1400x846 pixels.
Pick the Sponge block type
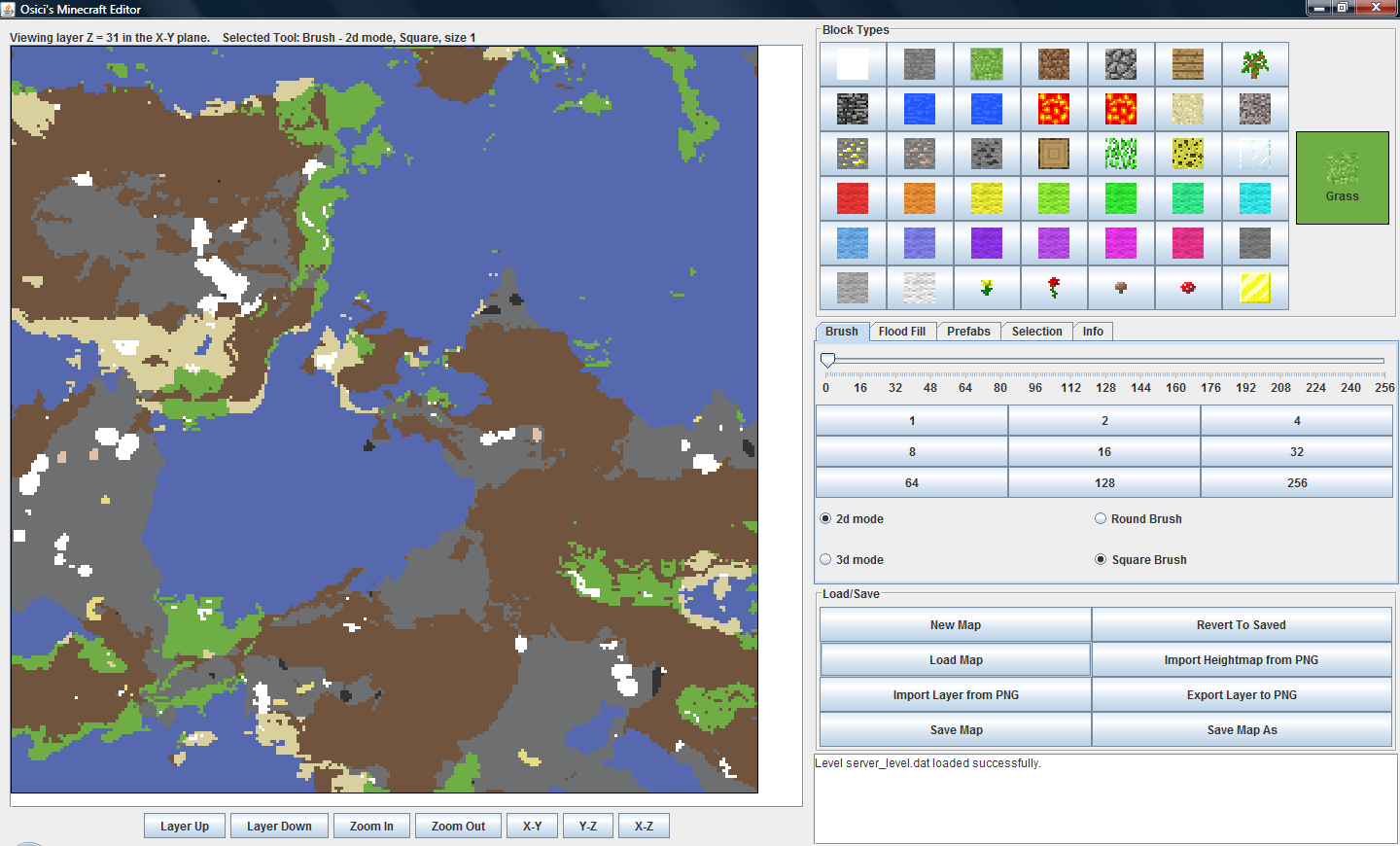(1188, 153)
